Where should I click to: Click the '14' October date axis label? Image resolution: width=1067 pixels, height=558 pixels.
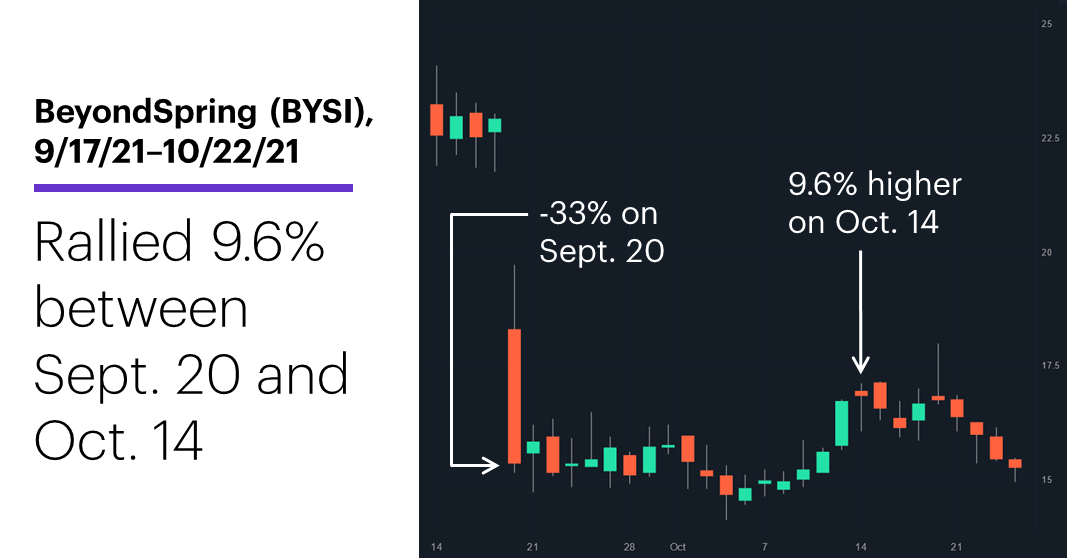(861, 547)
